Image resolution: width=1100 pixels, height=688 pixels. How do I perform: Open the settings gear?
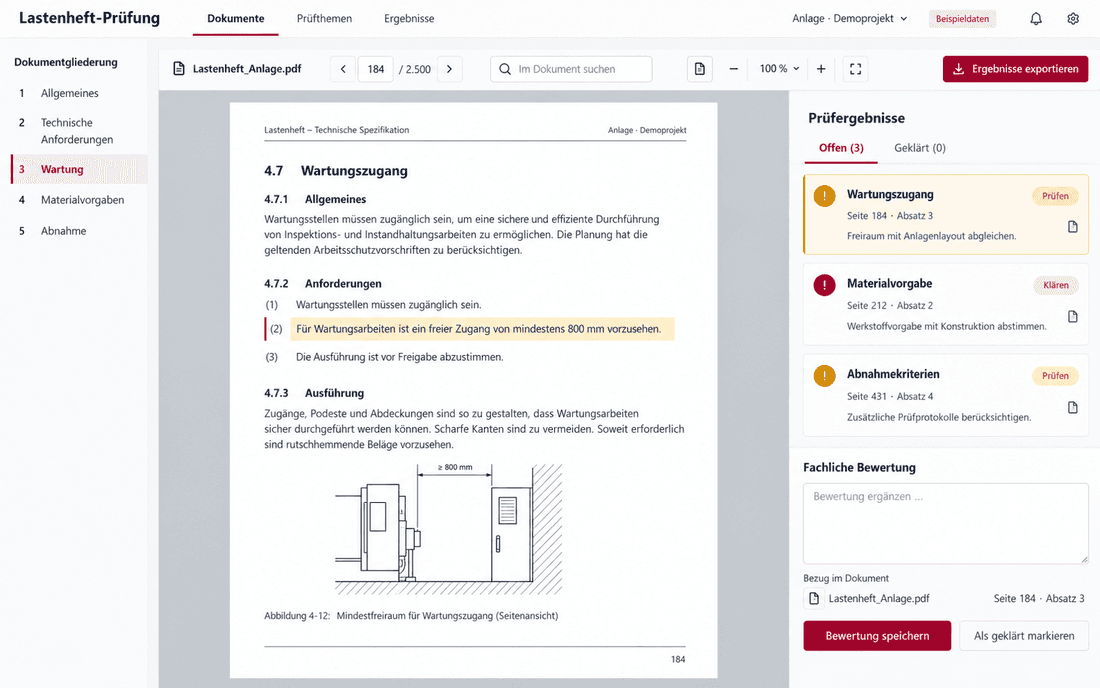click(x=1073, y=19)
